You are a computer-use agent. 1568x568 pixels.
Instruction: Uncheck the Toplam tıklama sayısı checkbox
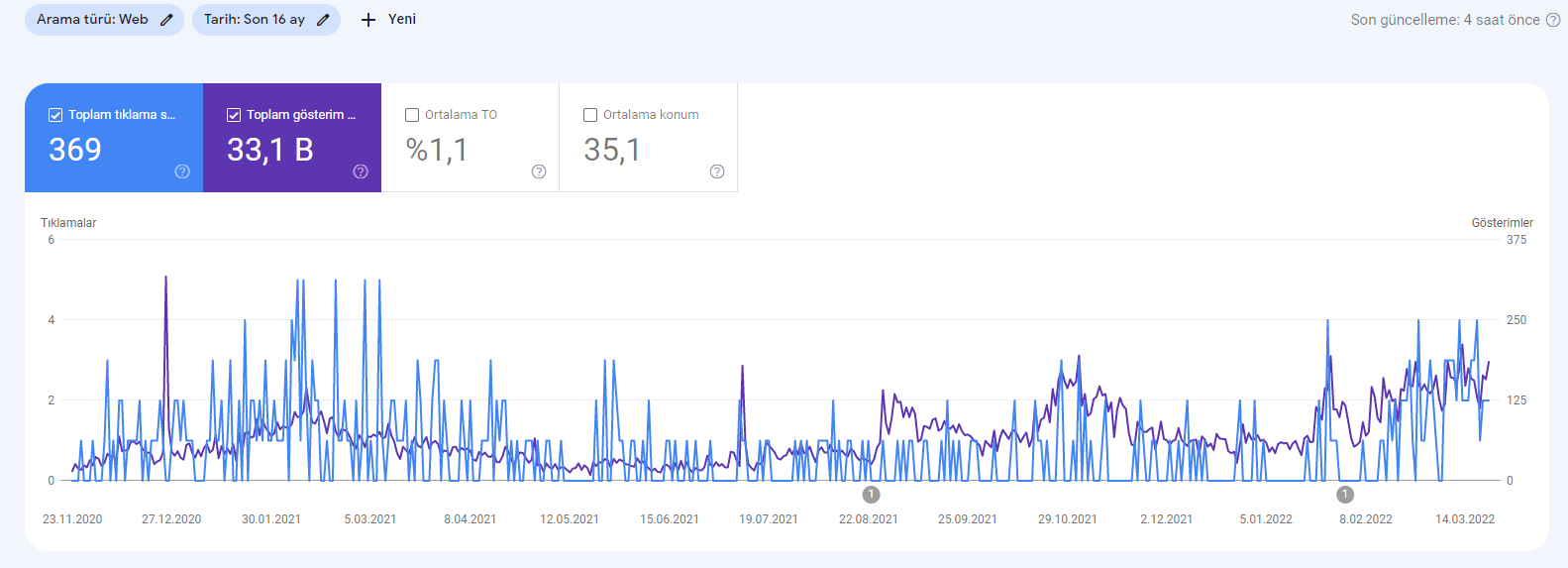pos(55,115)
